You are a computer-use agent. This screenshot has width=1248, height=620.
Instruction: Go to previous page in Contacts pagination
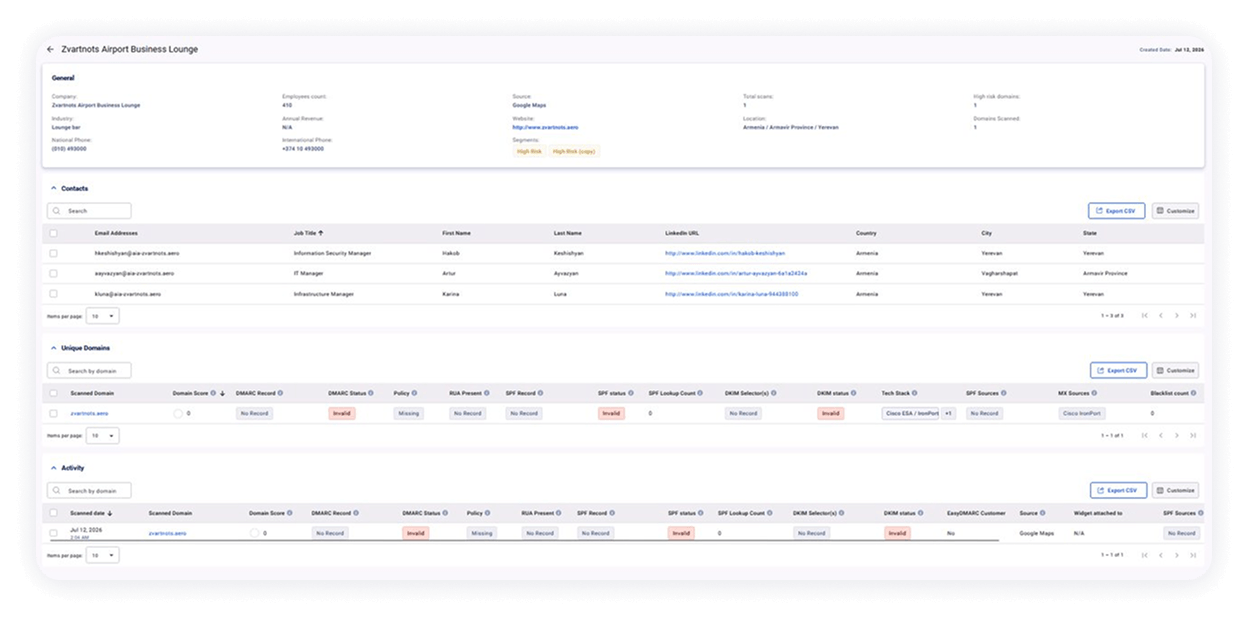pos(1161,316)
